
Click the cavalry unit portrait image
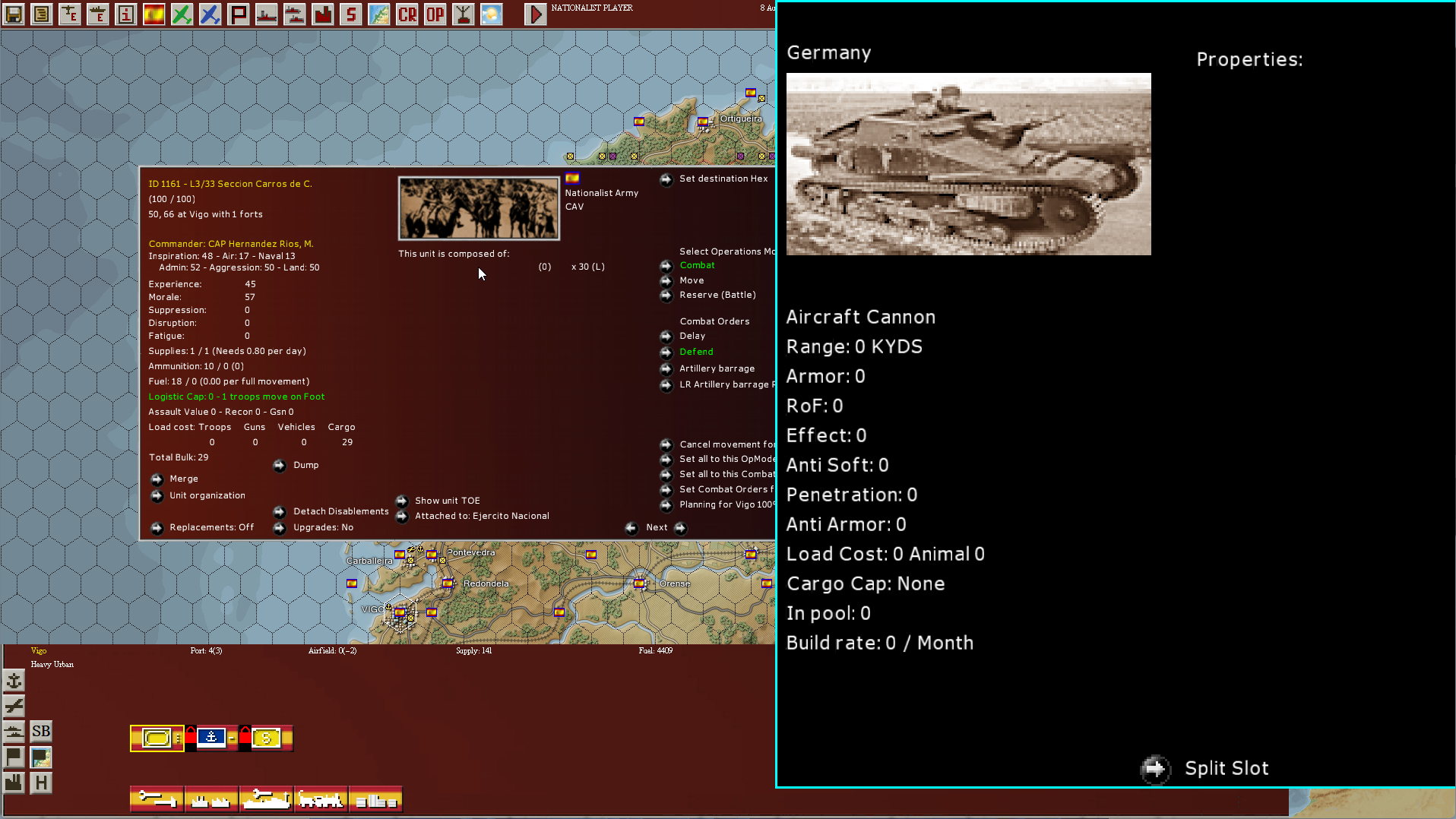[x=479, y=208]
